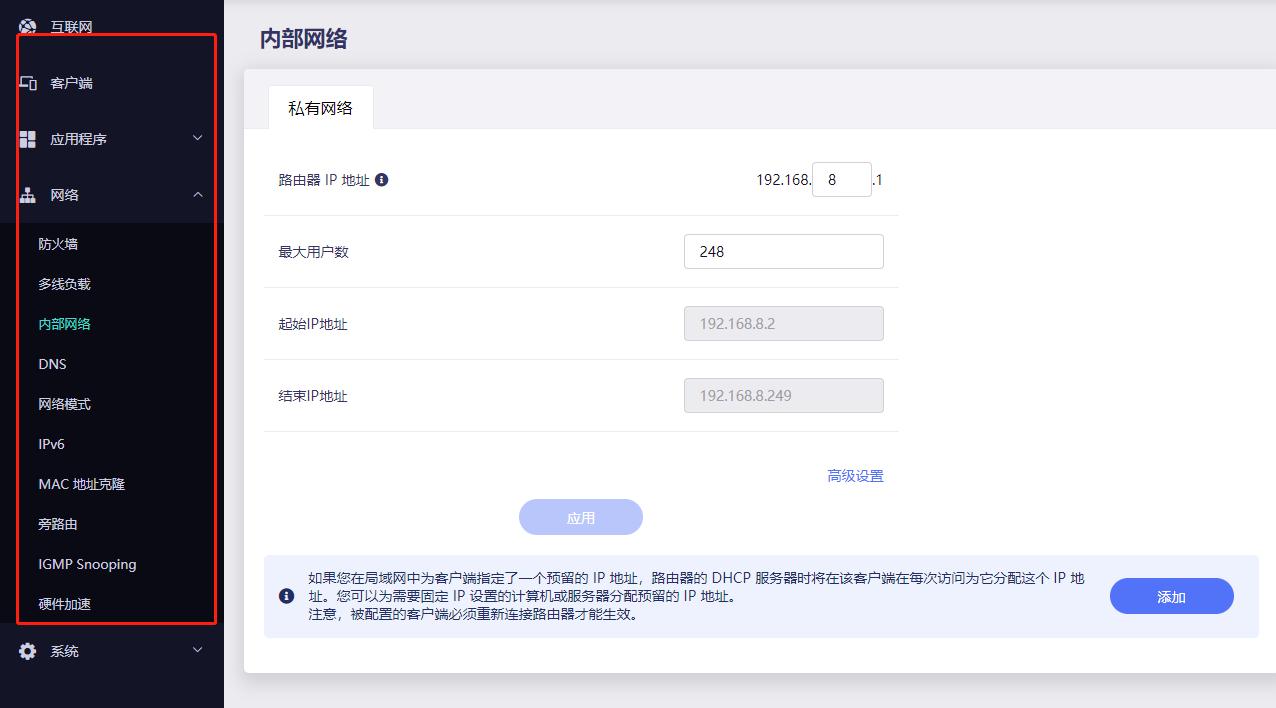Open the 系统 (System) gear icon
Viewport: 1276px width, 708px height.
pyautogui.click(x=28, y=650)
